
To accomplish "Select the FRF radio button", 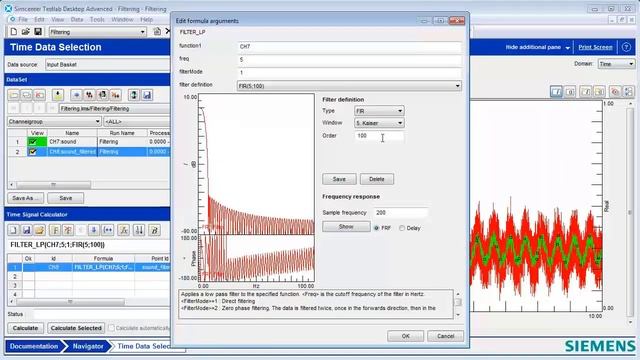I will pos(376,228).
